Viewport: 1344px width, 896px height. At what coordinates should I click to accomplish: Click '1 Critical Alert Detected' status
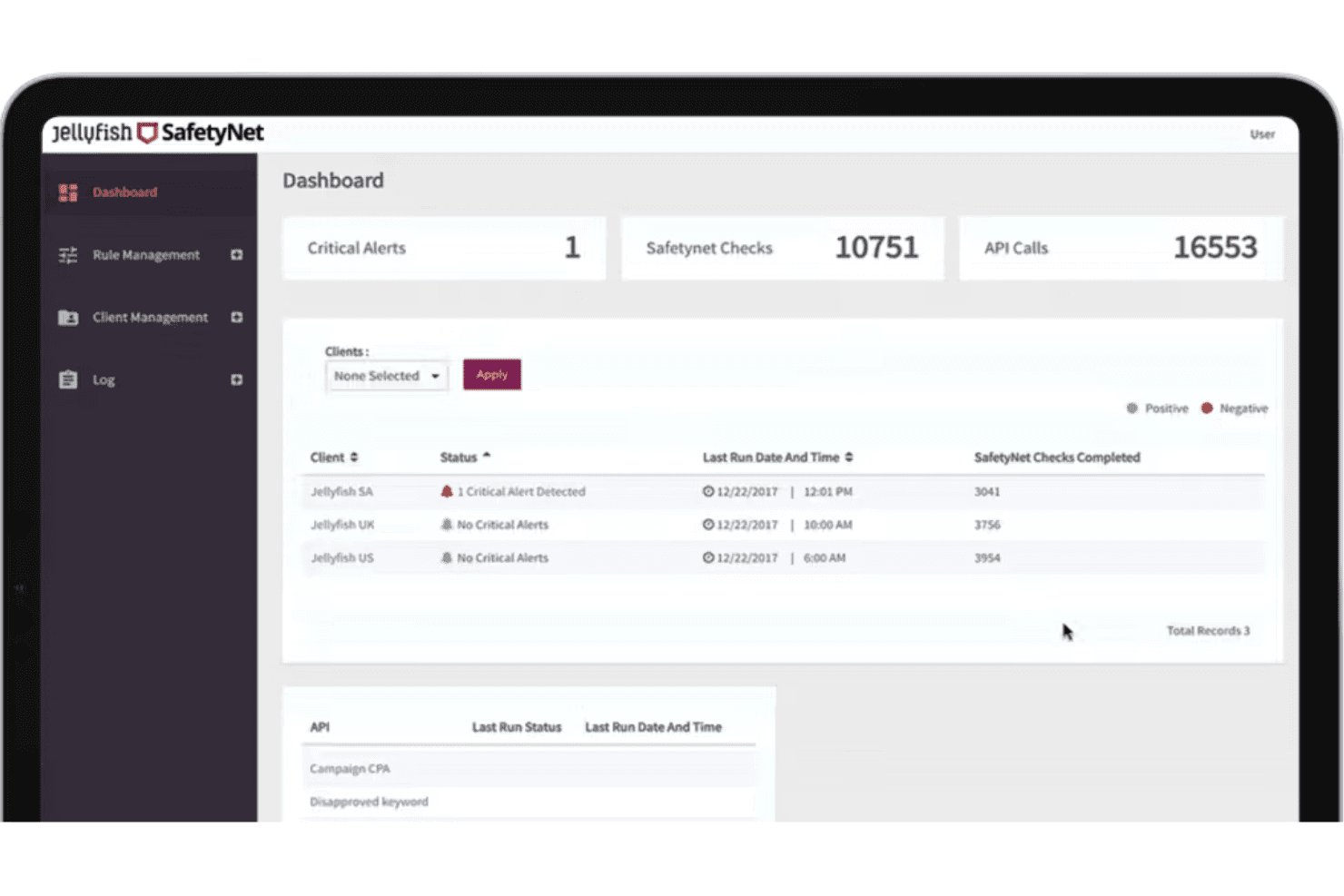[521, 492]
